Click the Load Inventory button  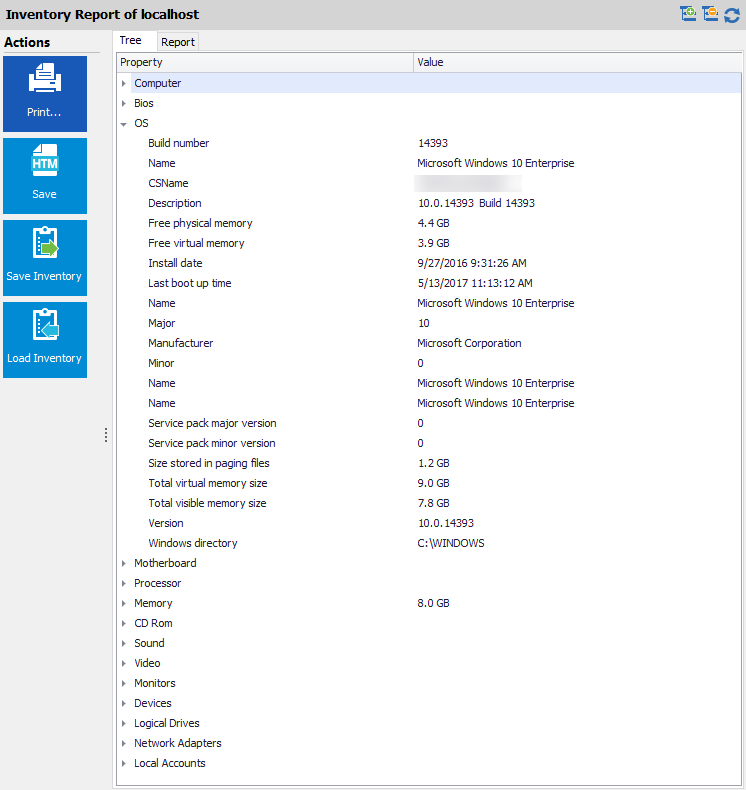tap(45, 339)
